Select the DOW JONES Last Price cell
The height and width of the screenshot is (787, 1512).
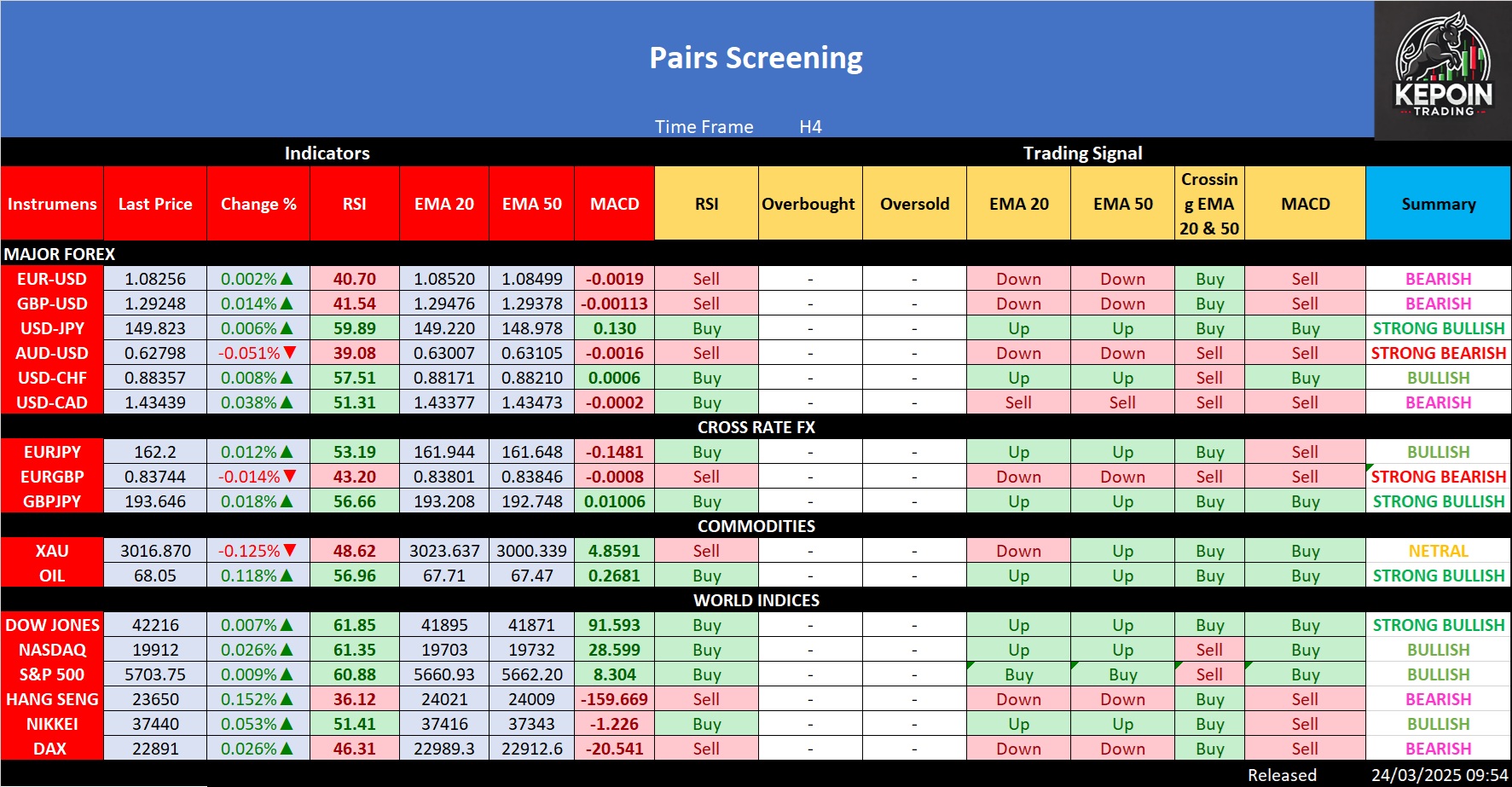(x=155, y=625)
